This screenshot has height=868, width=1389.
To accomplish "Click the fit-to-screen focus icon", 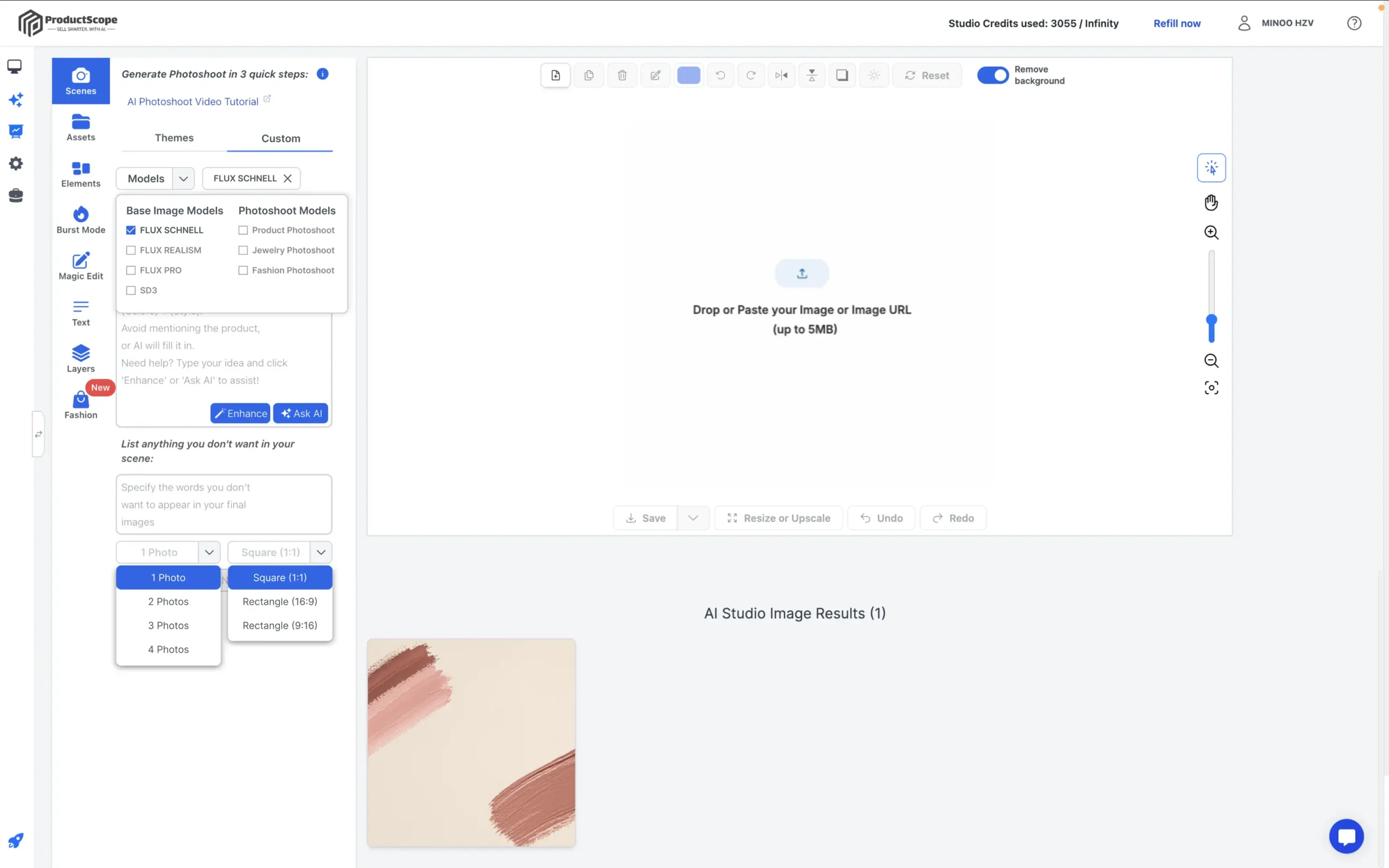I will tap(1211, 388).
